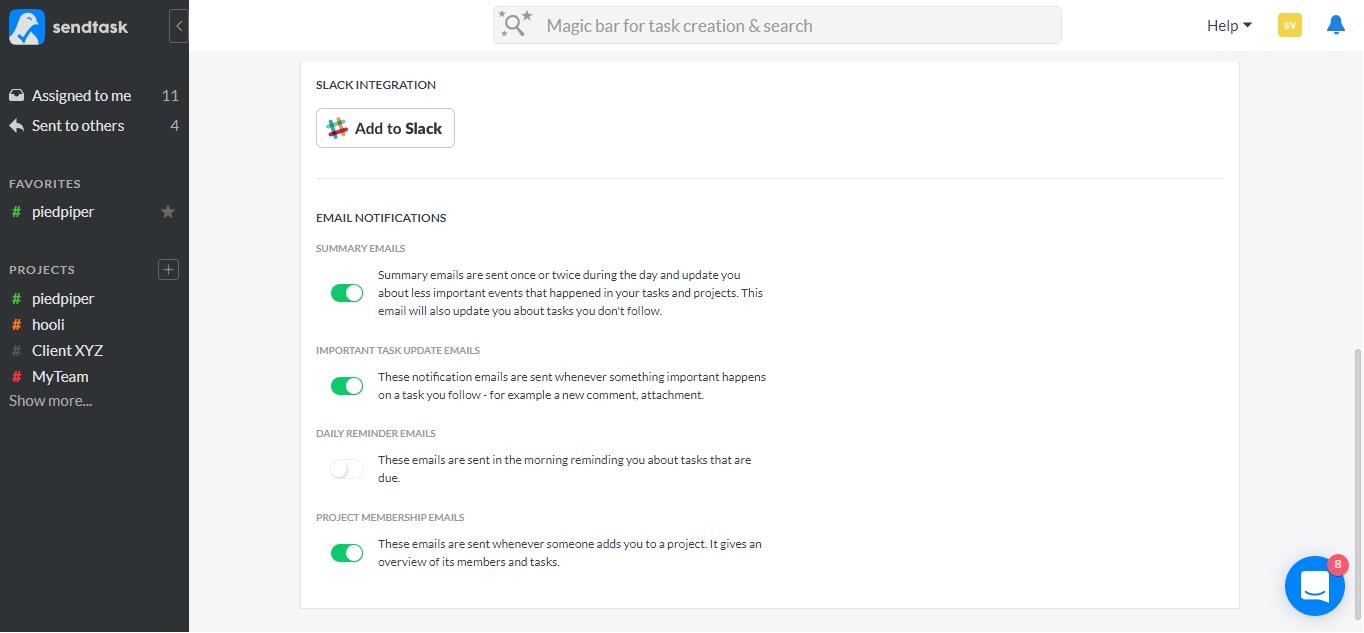Enable Daily Reminder Emails toggle
Screen dimensions: 1364x633
click(347, 469)
